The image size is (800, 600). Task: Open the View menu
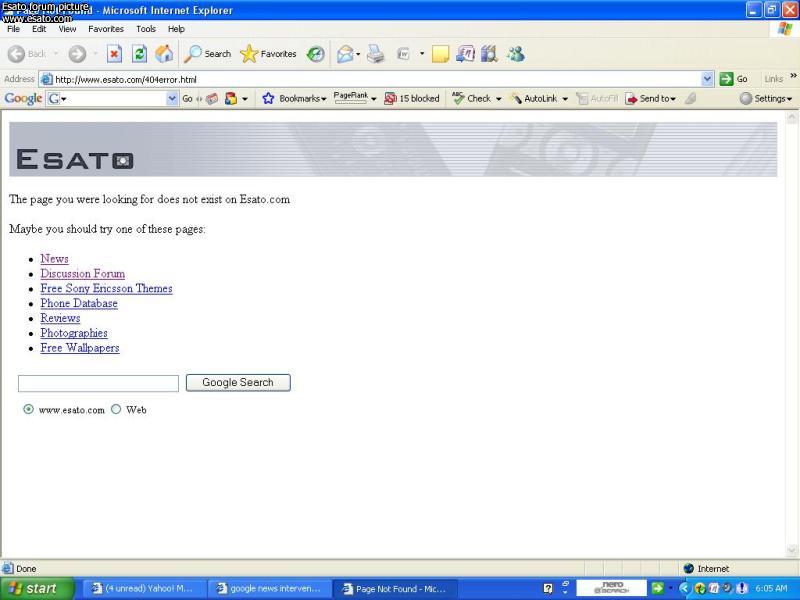tap(67, 29)
